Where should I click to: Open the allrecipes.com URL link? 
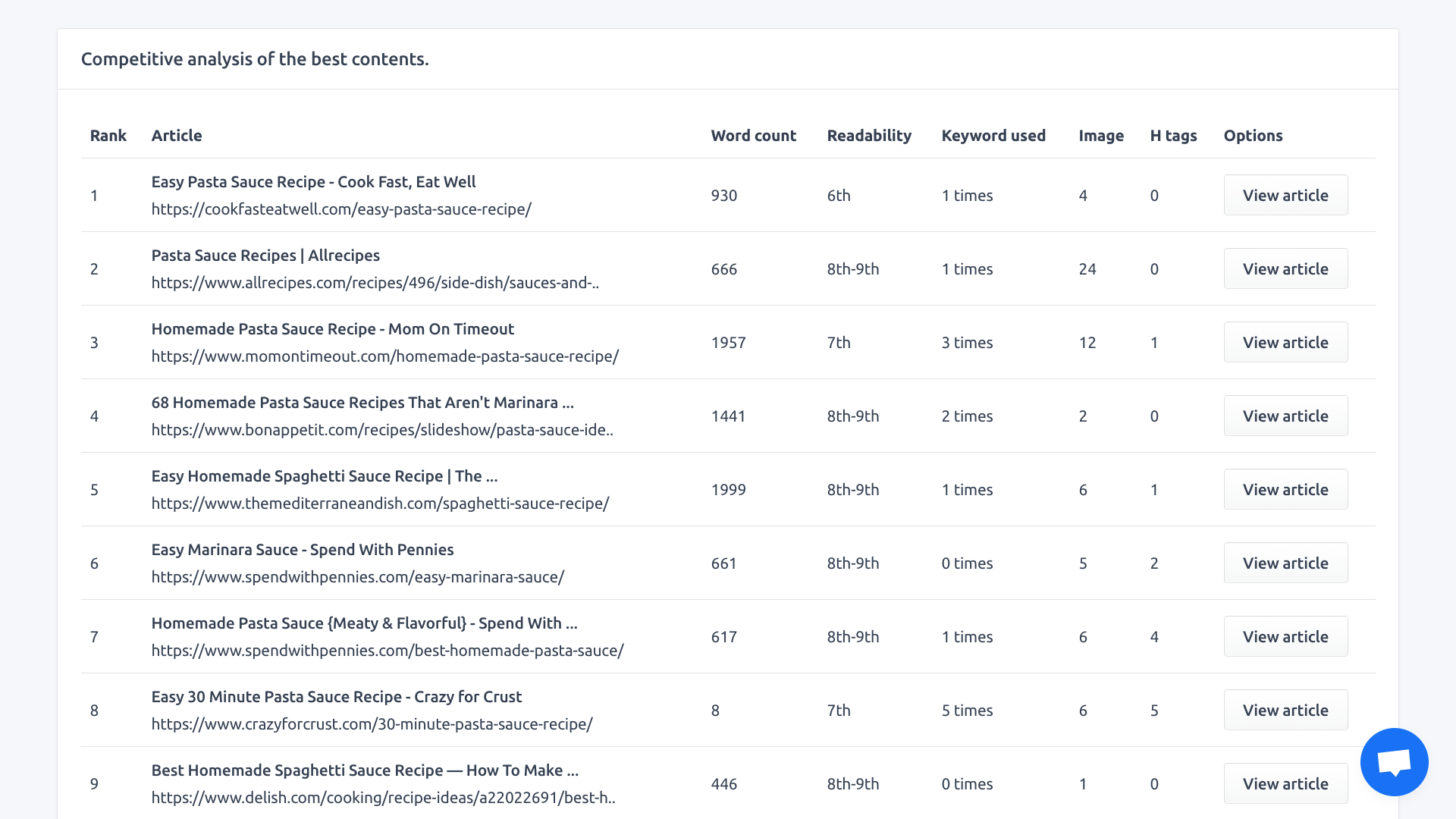tap(375, 283)
